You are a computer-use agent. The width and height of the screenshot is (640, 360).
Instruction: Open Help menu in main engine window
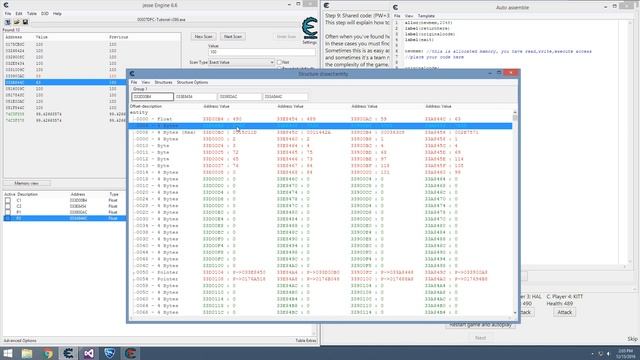(57, 13)
